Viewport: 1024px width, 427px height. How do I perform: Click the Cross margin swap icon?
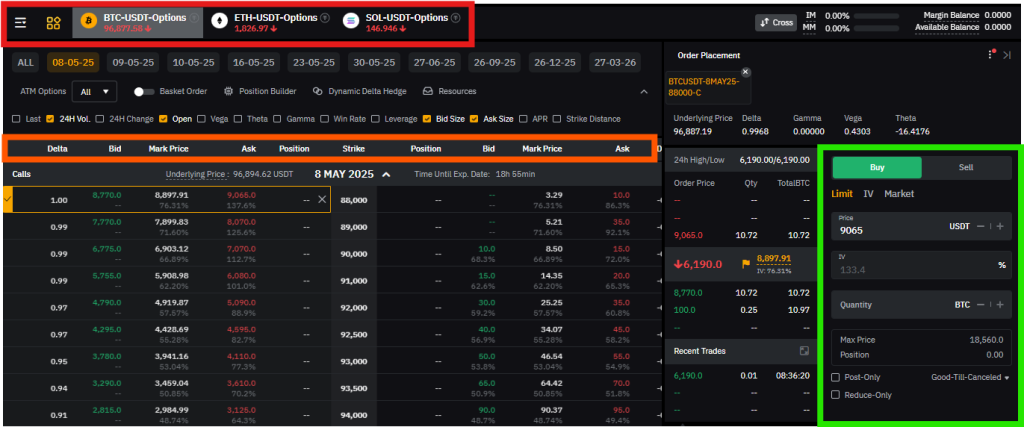coord(765,22)
